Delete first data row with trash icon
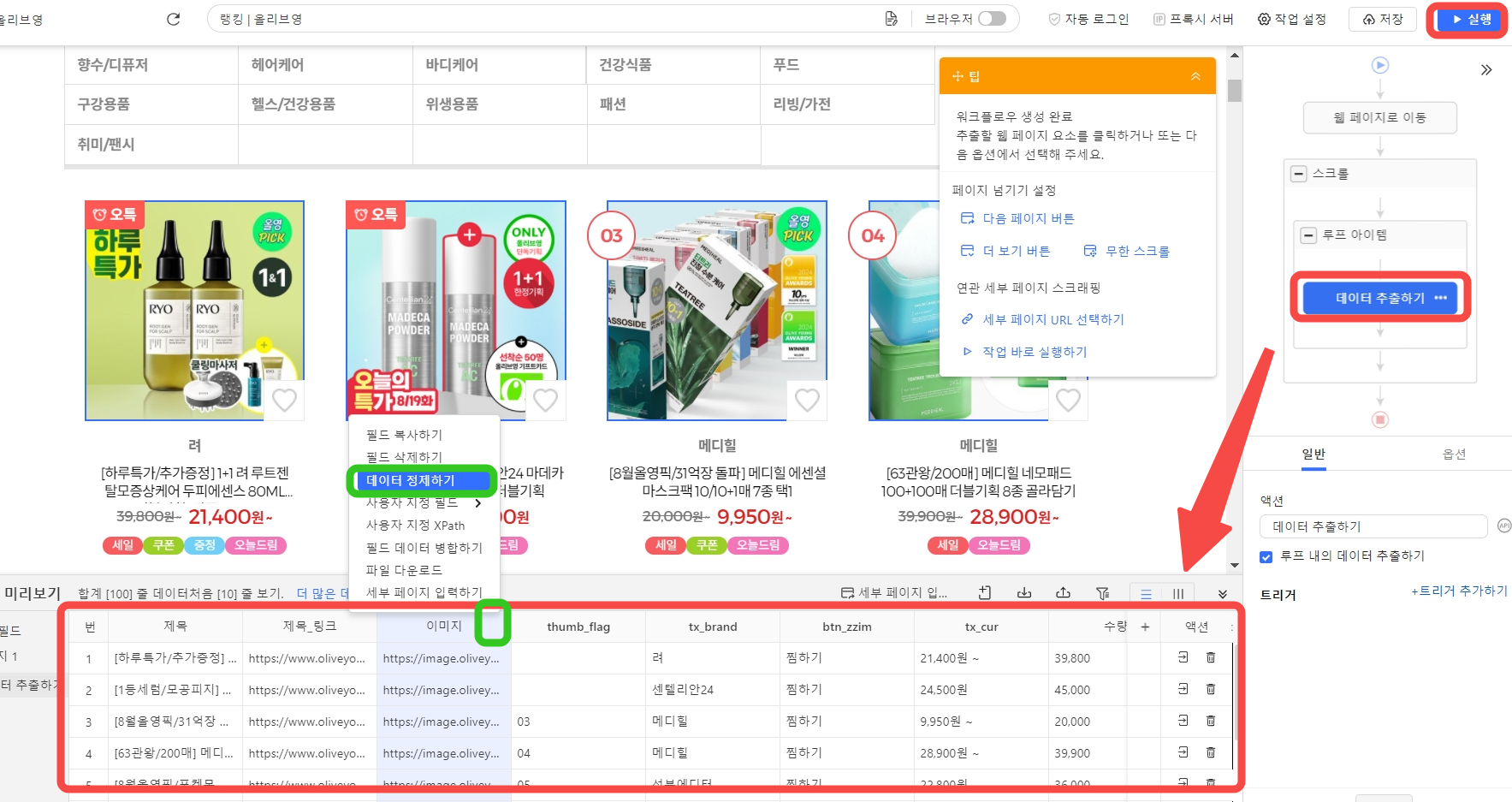Image resolution: width=1512 pixels, height=802 pixels. [1211, 657]
